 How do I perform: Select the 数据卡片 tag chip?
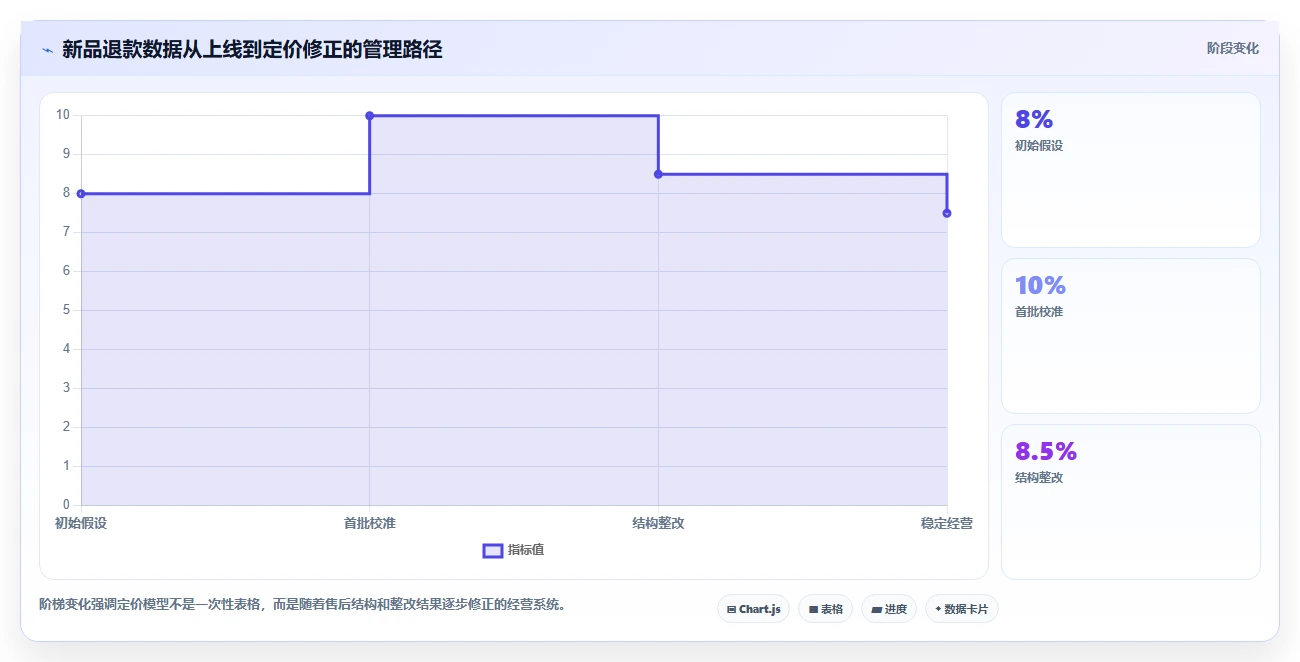click(961, 608)
